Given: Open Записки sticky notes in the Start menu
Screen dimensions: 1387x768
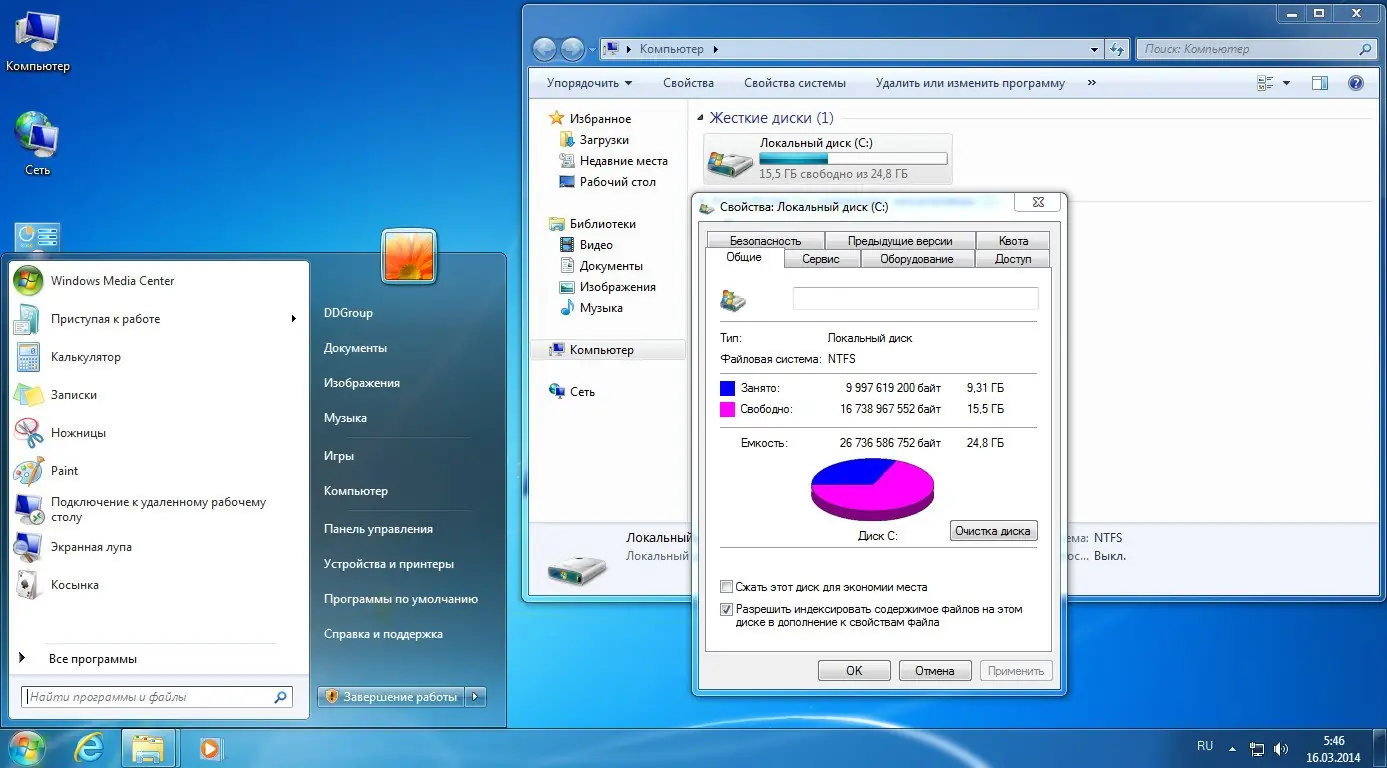Looking at the screenshot, I should [160, 395].
